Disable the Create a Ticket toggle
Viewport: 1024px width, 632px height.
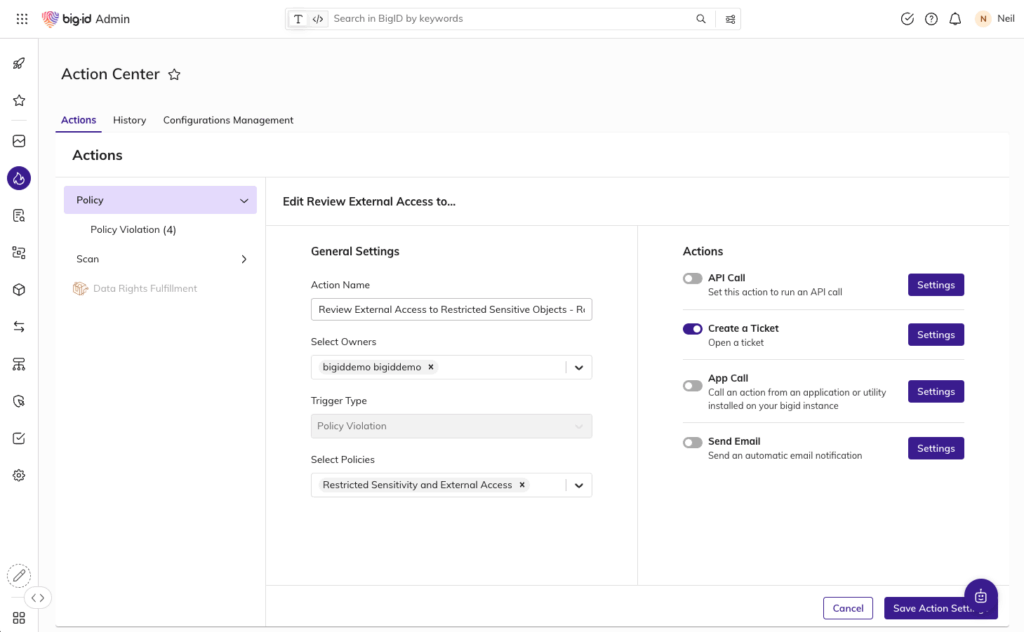coord(692,329)
